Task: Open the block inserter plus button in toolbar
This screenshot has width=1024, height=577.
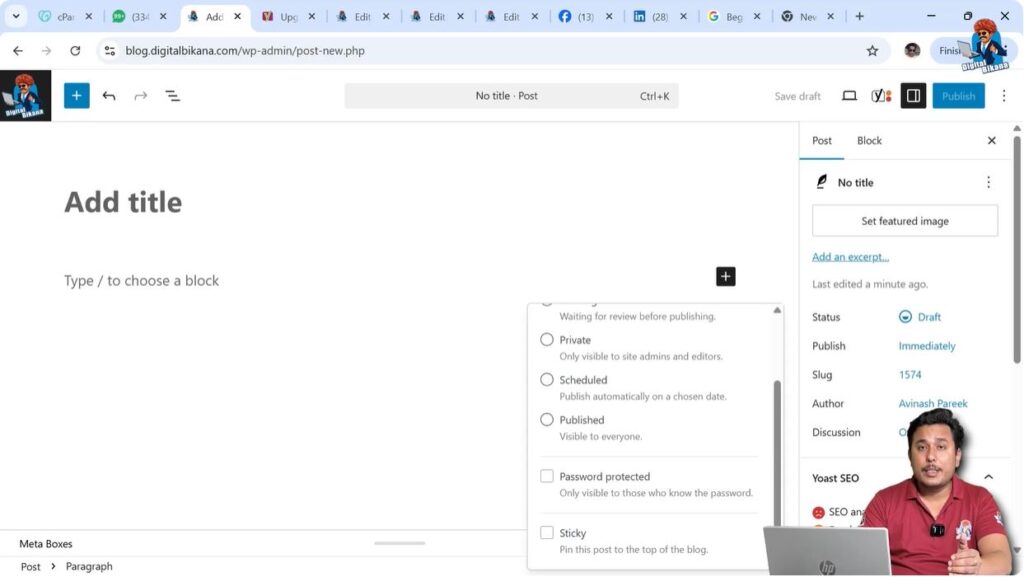Action: coord(76,96)
